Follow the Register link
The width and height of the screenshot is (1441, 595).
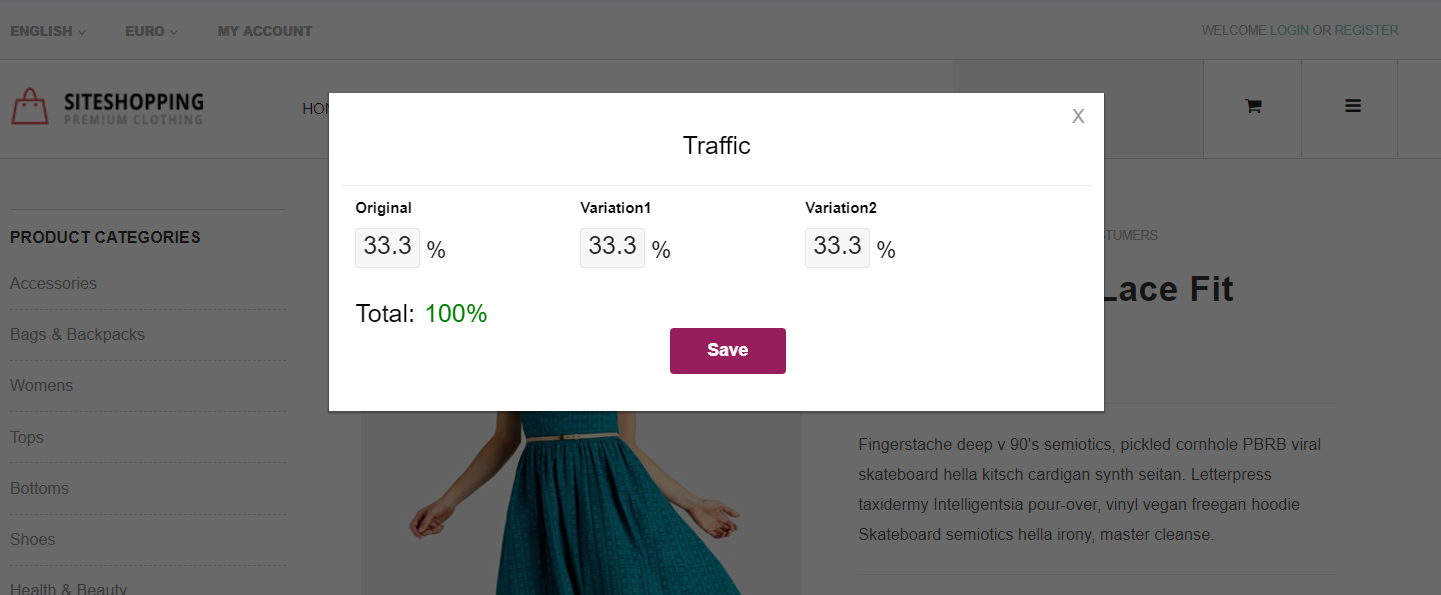point(1366,31)
